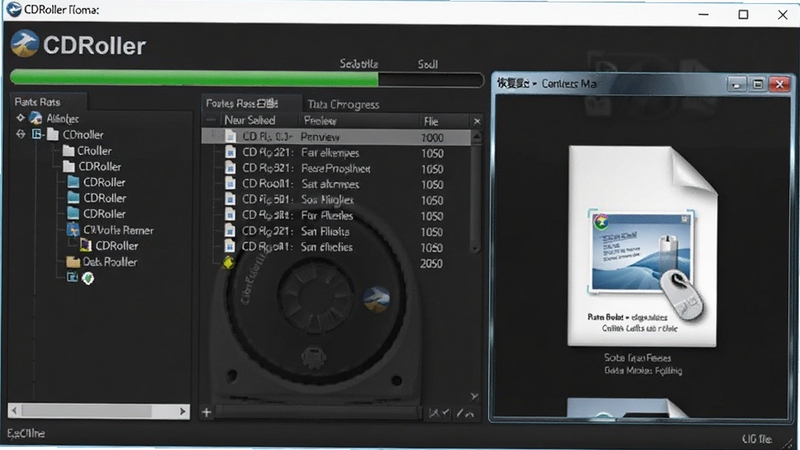Click the CXVolle Remer item icon
The height and width of the screenshot is (450, 800).
(x=73, y=230)
